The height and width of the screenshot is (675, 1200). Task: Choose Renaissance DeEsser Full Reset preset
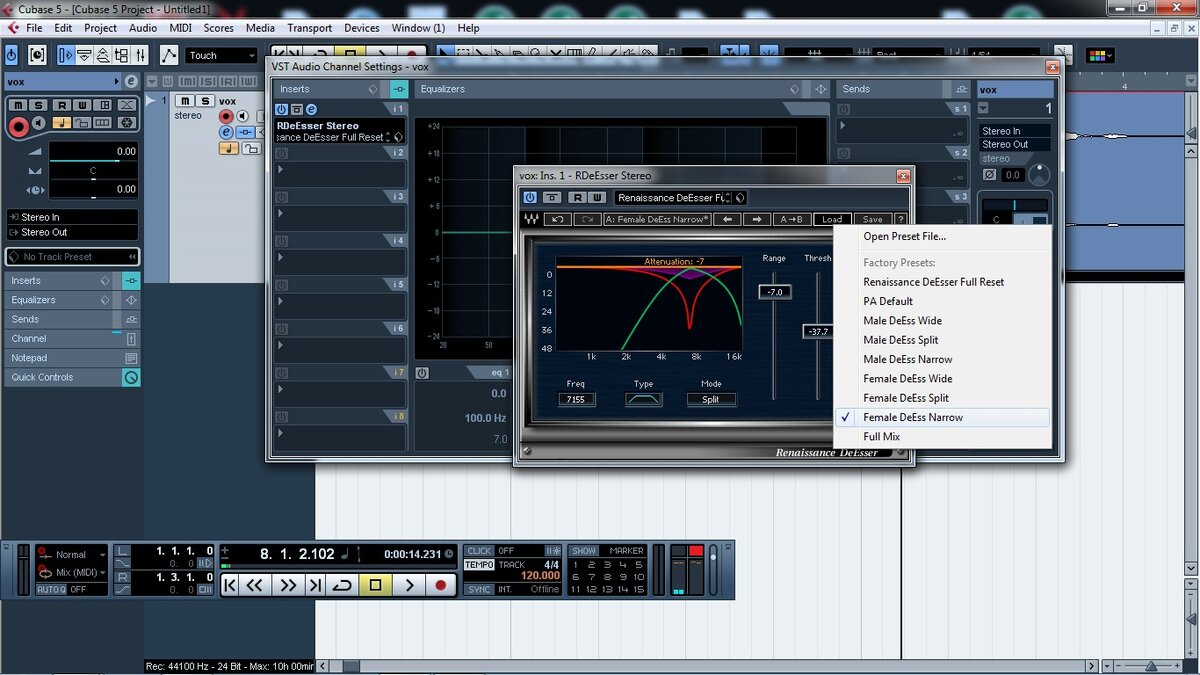933,282
